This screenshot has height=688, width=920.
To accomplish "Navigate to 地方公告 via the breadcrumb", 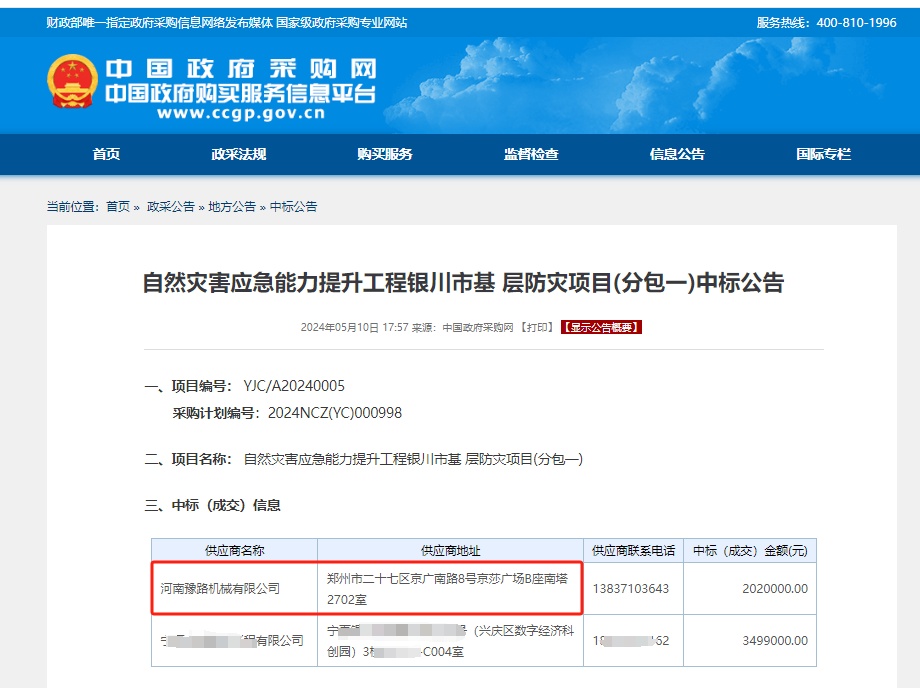I will (x=232, y=207).
